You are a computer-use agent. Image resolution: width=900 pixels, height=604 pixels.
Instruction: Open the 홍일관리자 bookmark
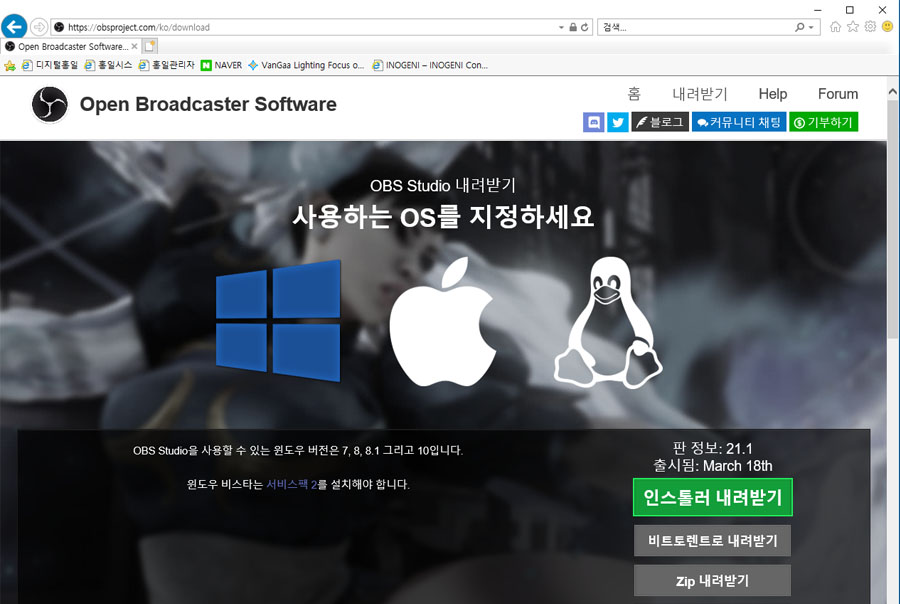[x=166, y=65]
